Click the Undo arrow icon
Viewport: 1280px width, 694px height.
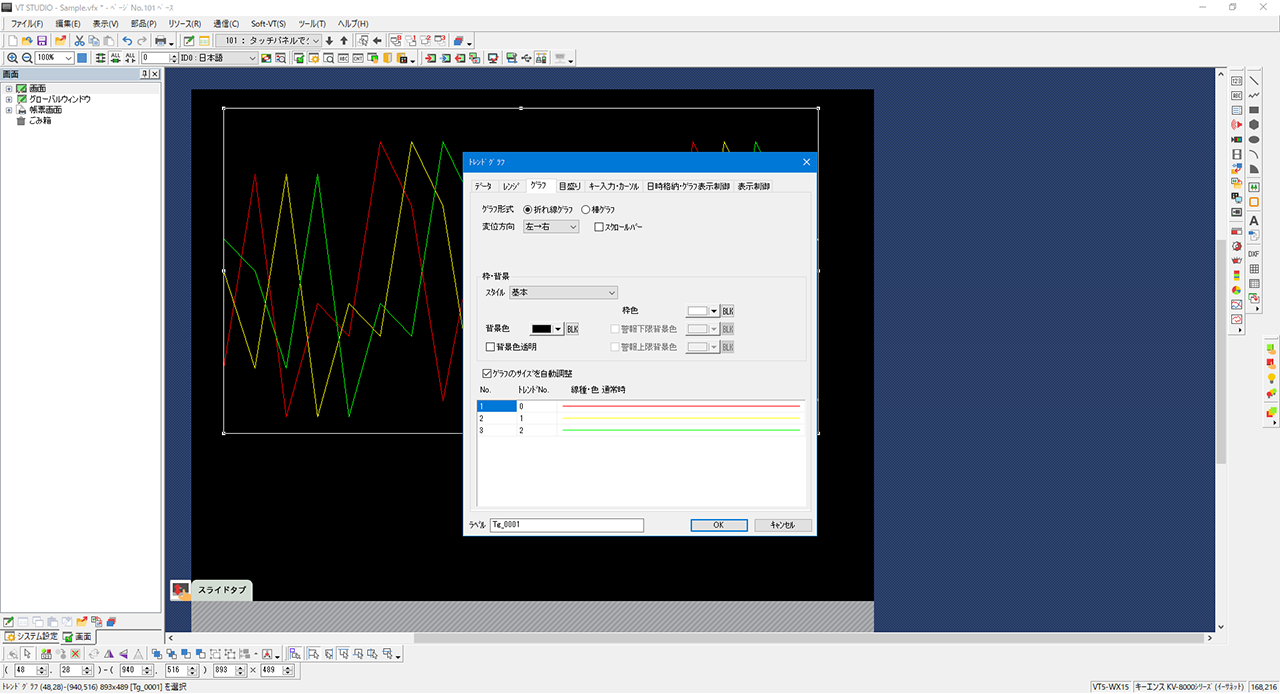127,40
